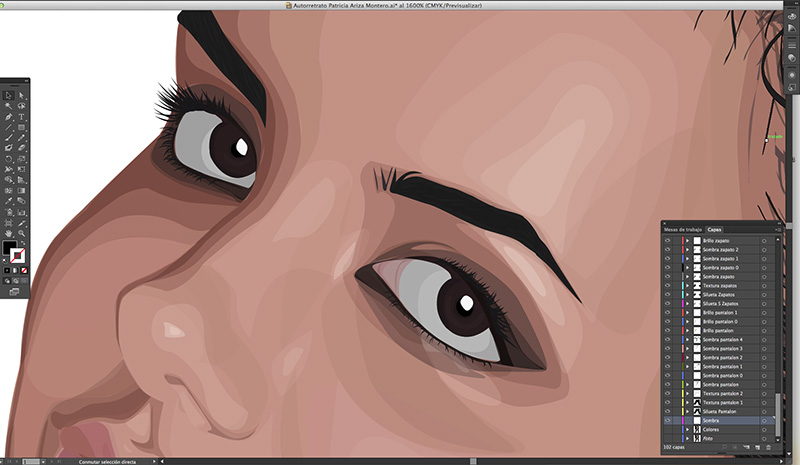Hide the Colores layer
Viewport: 800px width, 465px height.
pyautogui.click(x=667, y=430)
